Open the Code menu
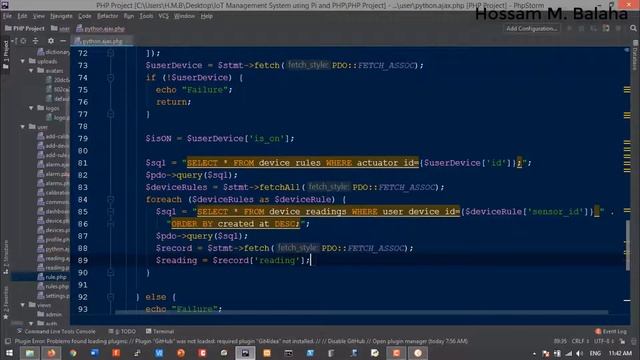Image resolution: width=640 pixels, height=360 pixels. [x=84, y=16]
